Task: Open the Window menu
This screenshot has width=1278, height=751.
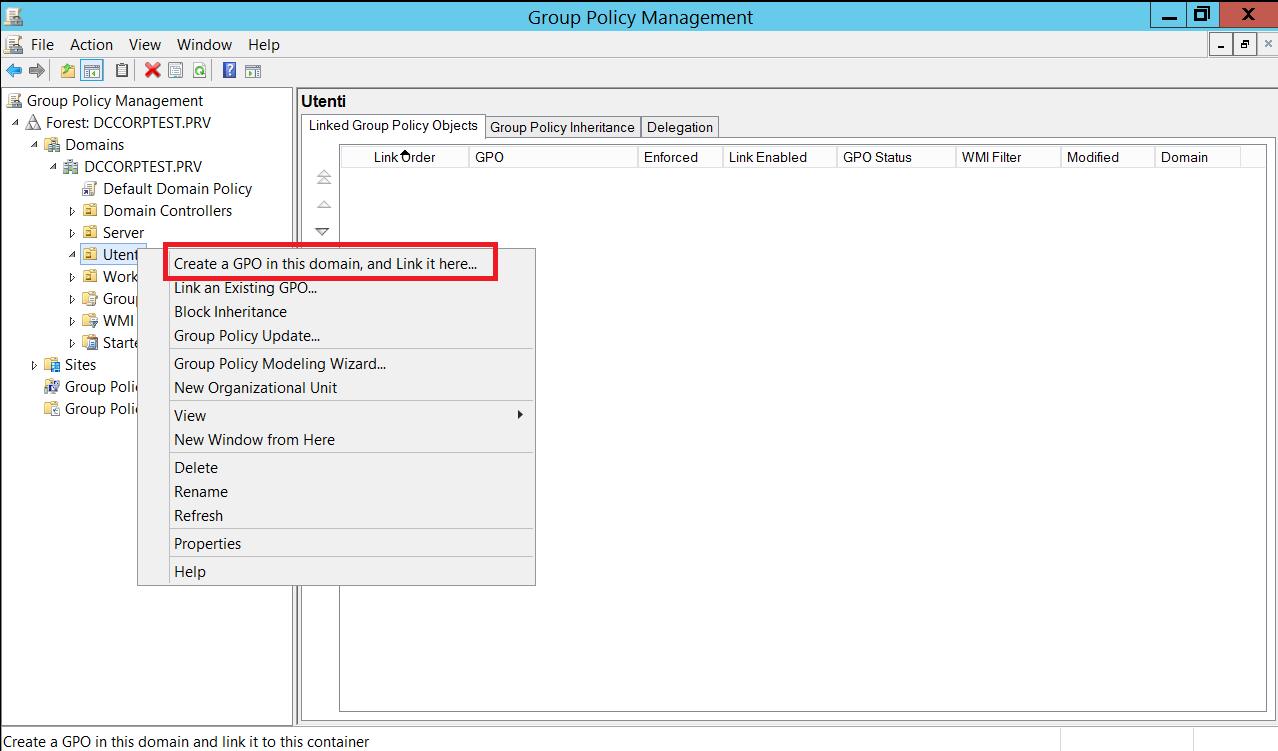Action: pos(204,45)
